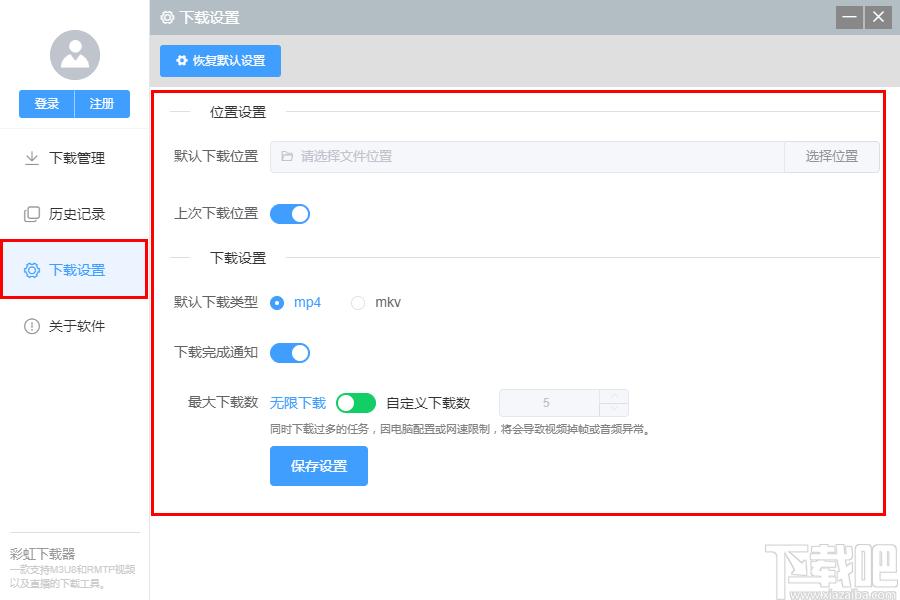Click the 登录 login button
Screen dimensions: 900x600
46,104
